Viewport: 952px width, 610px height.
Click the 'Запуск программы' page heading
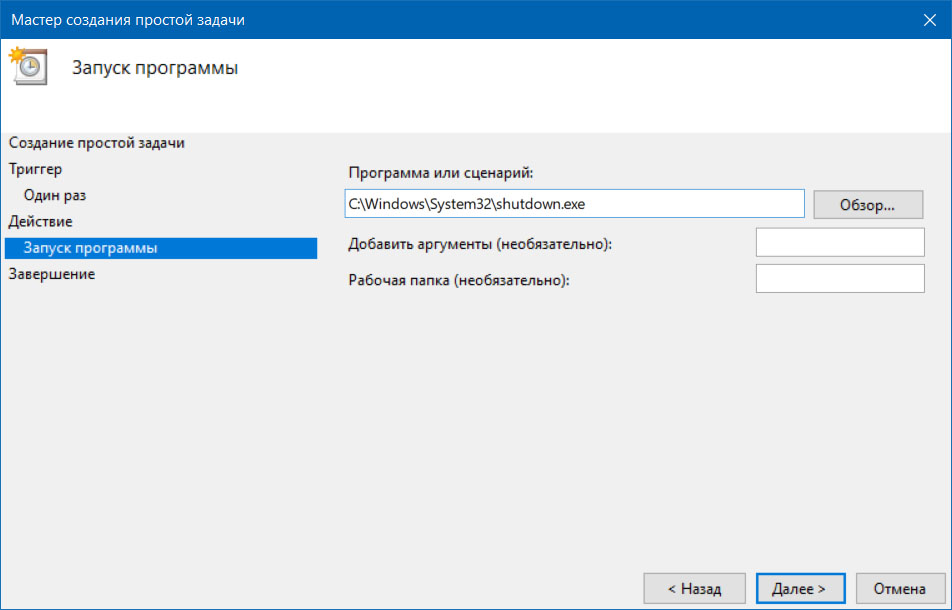(155, 67)
